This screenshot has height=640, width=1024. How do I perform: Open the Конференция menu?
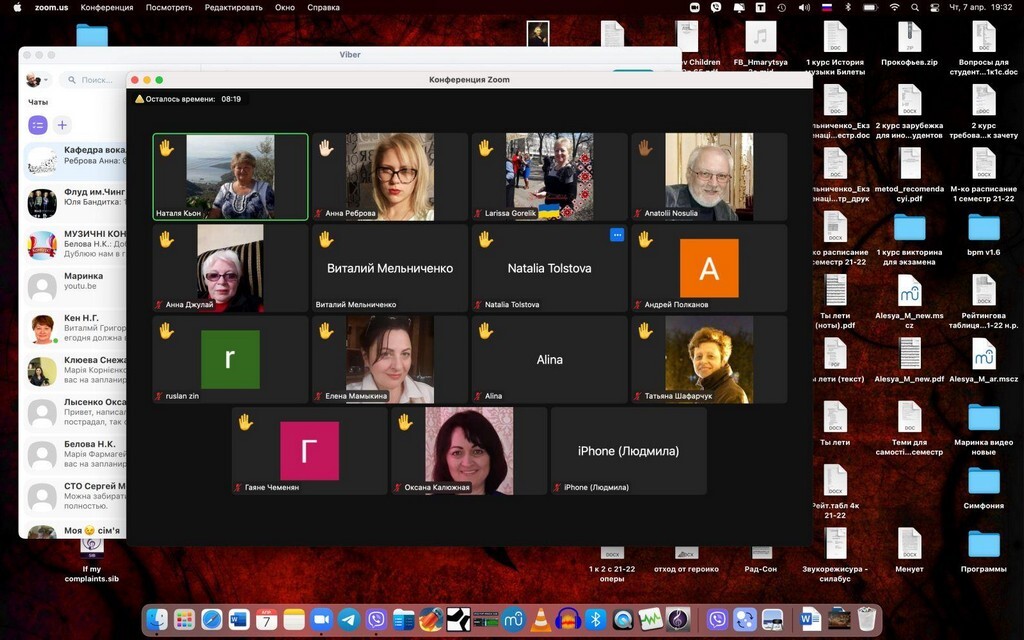tap(106, 7)
